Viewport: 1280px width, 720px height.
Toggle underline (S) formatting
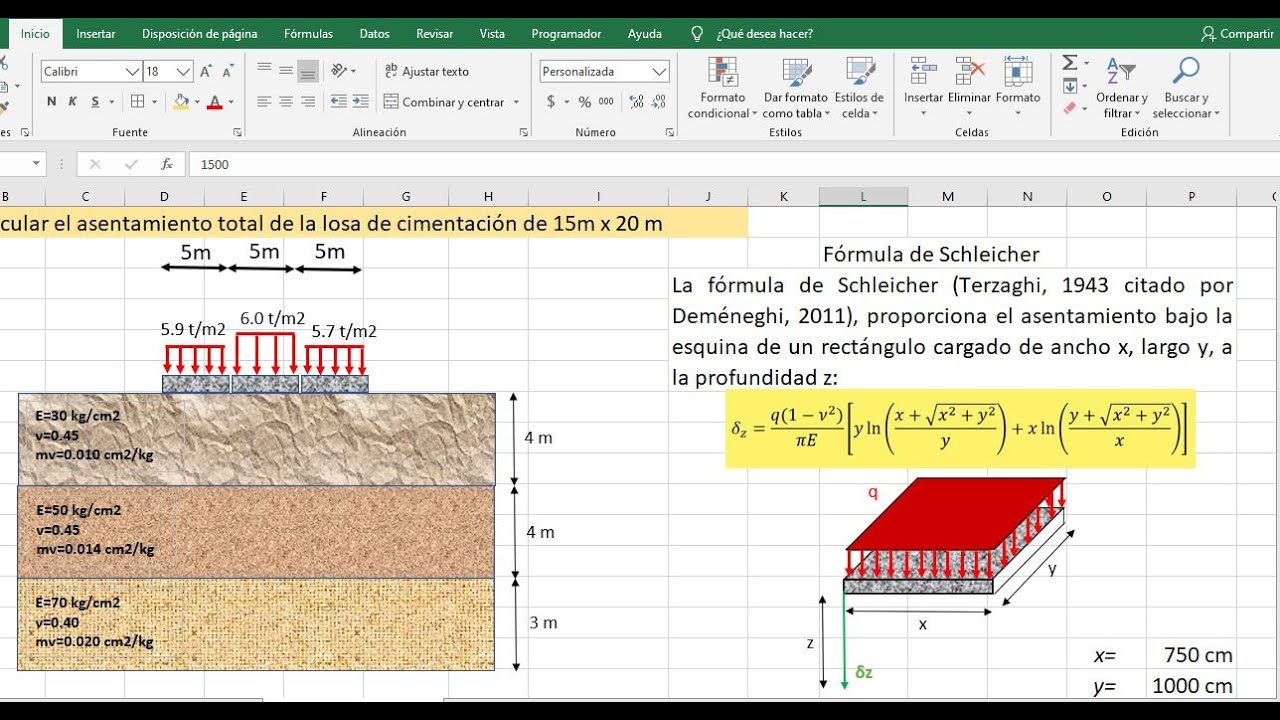[95, 102]
